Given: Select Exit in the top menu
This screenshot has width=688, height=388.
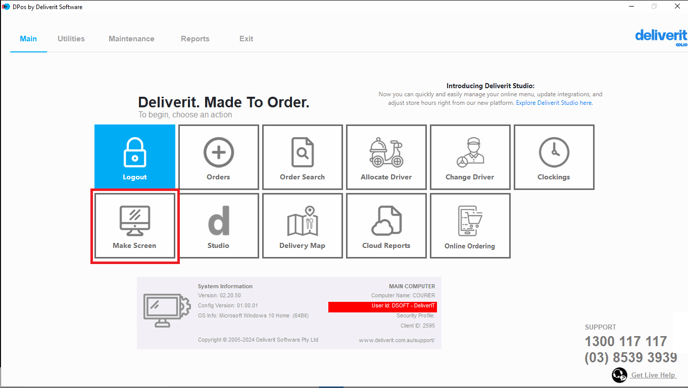Looking at the screenshot, I should (x=246, y=39).
